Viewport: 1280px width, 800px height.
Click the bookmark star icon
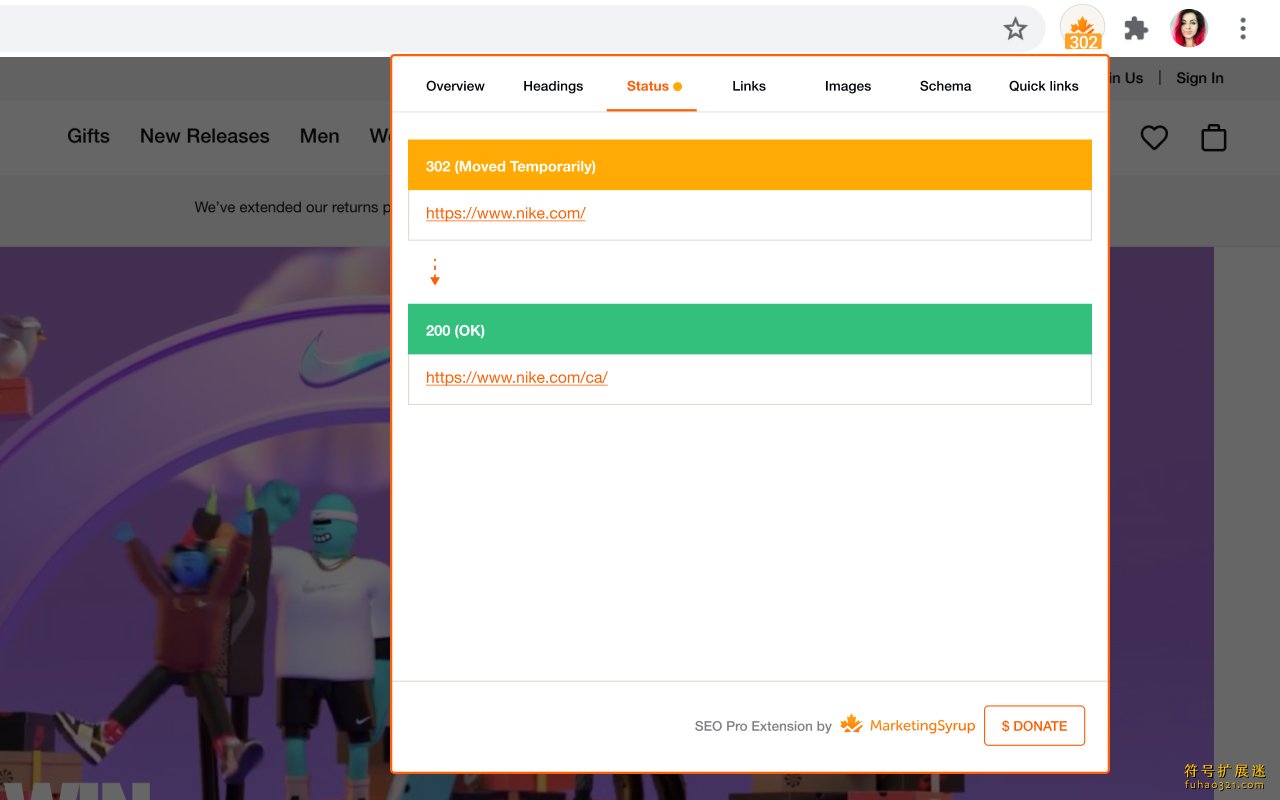click(1015, 29)
